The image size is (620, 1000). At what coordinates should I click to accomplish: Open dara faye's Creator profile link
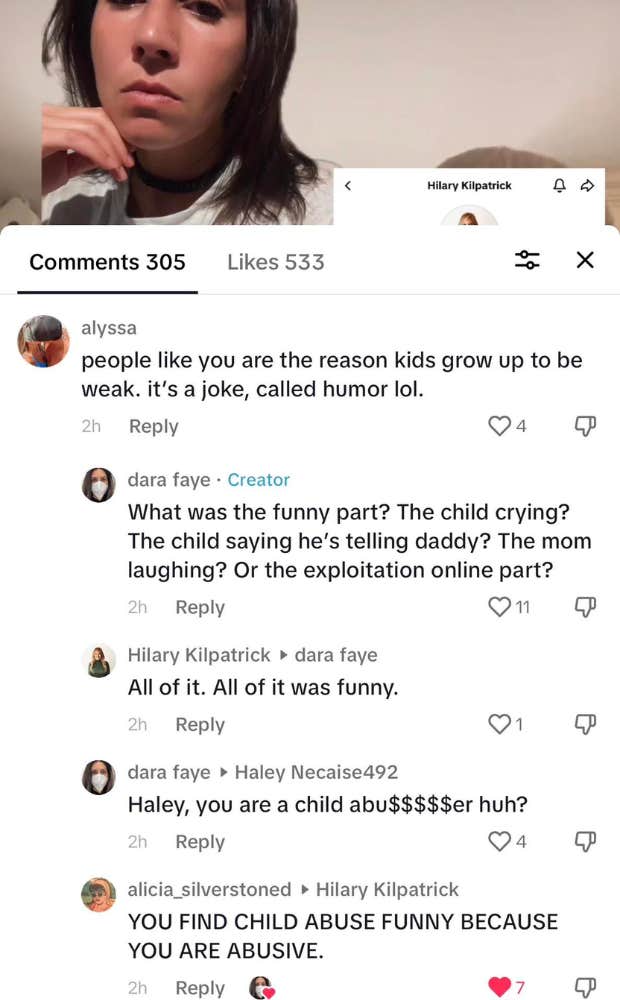(259, 480)
